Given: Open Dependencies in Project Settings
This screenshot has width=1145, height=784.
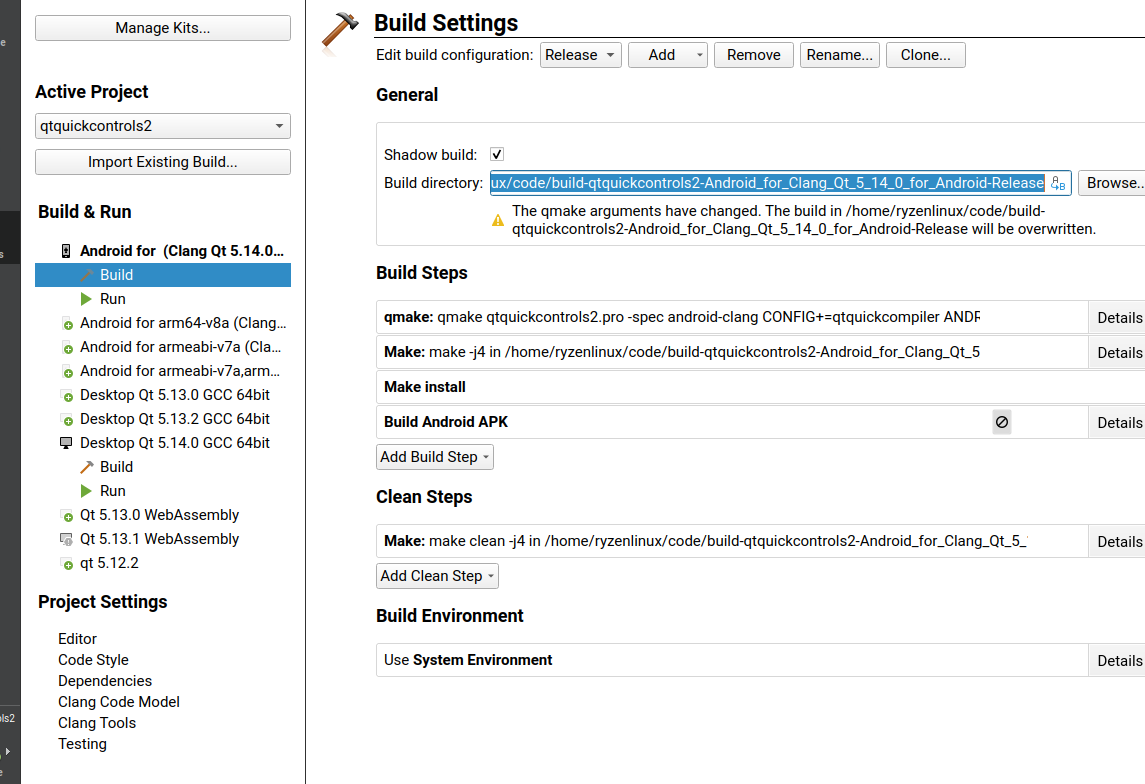Looking at the screenshot, I should pyautogui.click(x=105, y=681).
